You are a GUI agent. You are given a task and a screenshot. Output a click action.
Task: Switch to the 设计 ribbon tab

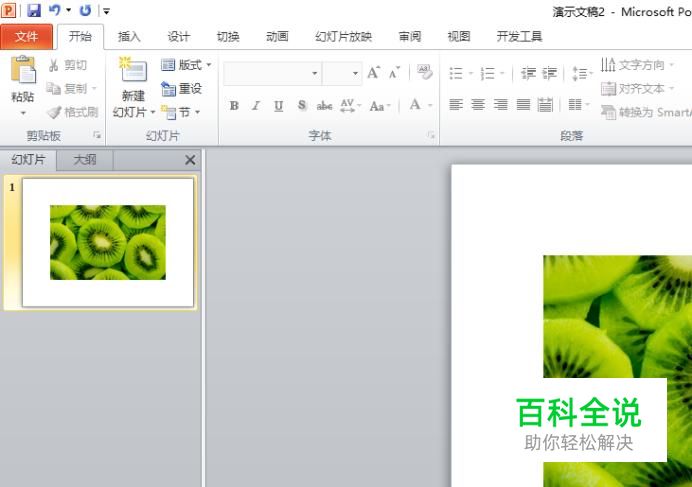(x=178, y=37)
